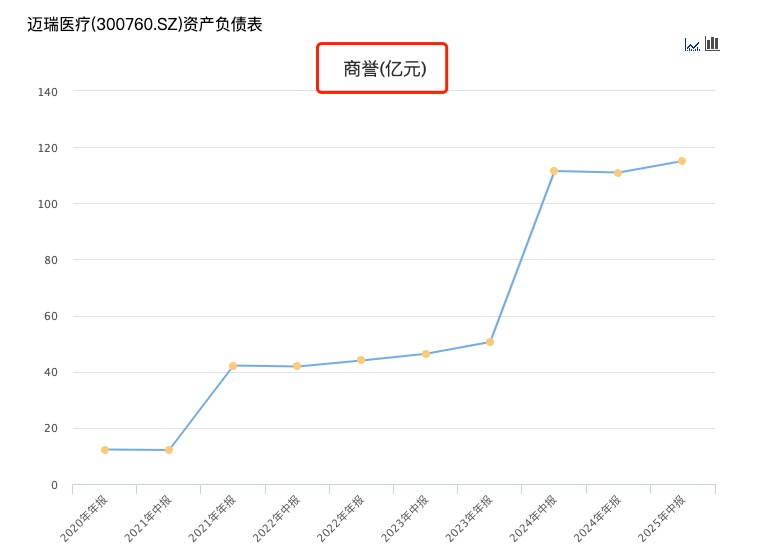Image resolution: width=757 pixels, height=554 pixels.
Task: Click the 2023年年报 x-axis label
Action: pyautogui.click(x=469, y=518)
